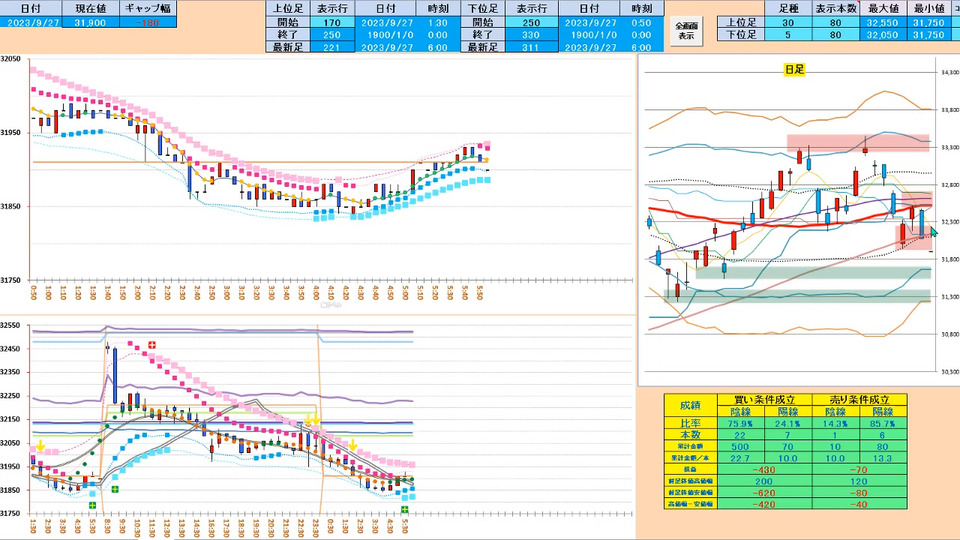This screenshot has width=960, height=540.
Task: Select the 比率 value 75.9%
Action: (740, 423)
